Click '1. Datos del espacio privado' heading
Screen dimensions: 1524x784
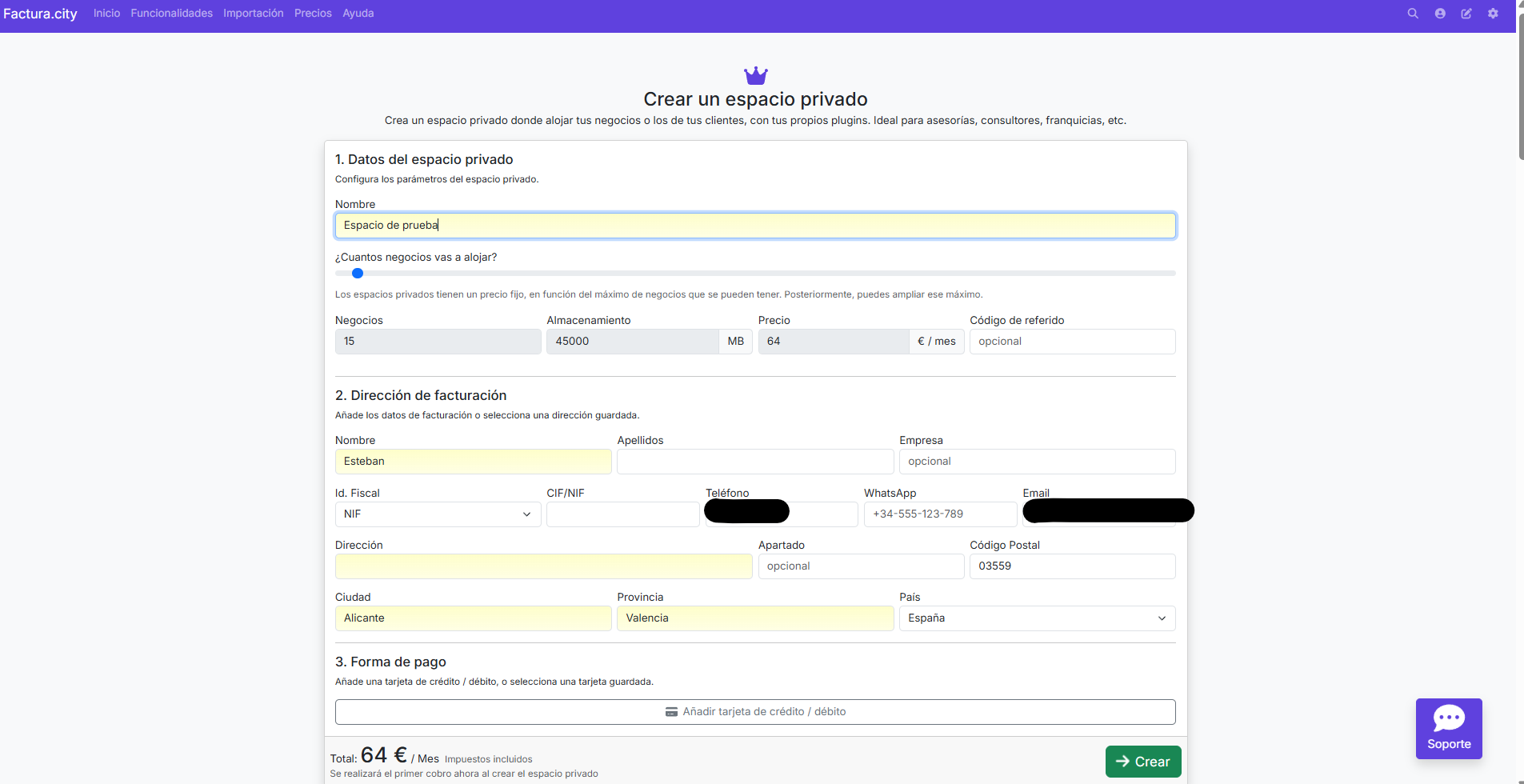tap(424, 159)
